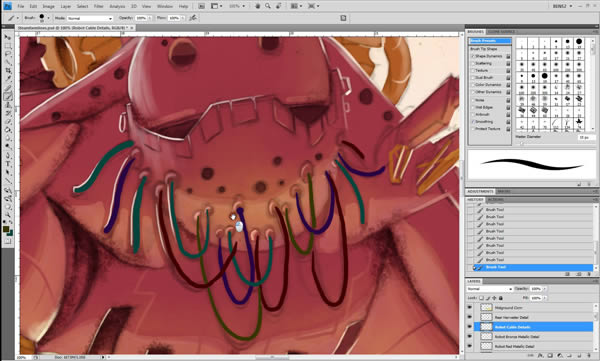Open the File menu
The width and height of the screenshot is (600, 361).
(x=21, y=7)
